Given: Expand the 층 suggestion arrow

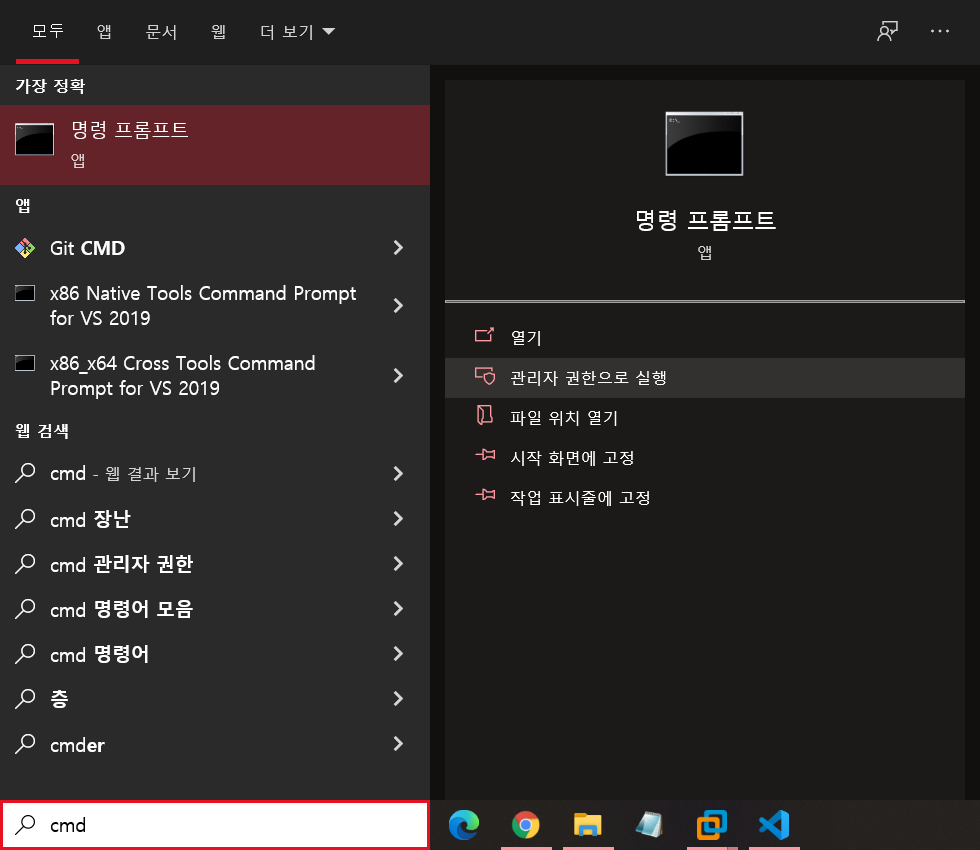Looking at the screenshot, I should coord(398,699).
